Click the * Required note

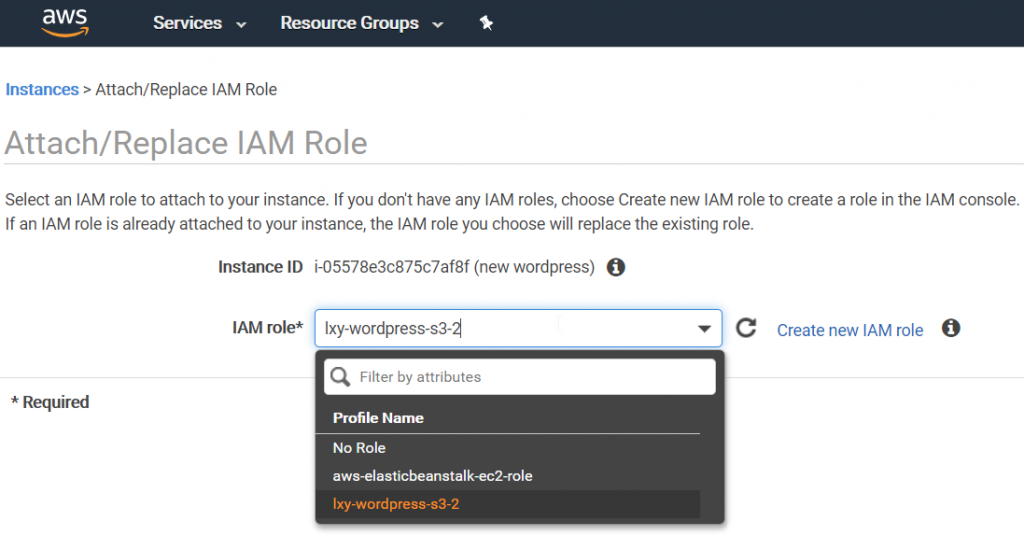[50, 402]
